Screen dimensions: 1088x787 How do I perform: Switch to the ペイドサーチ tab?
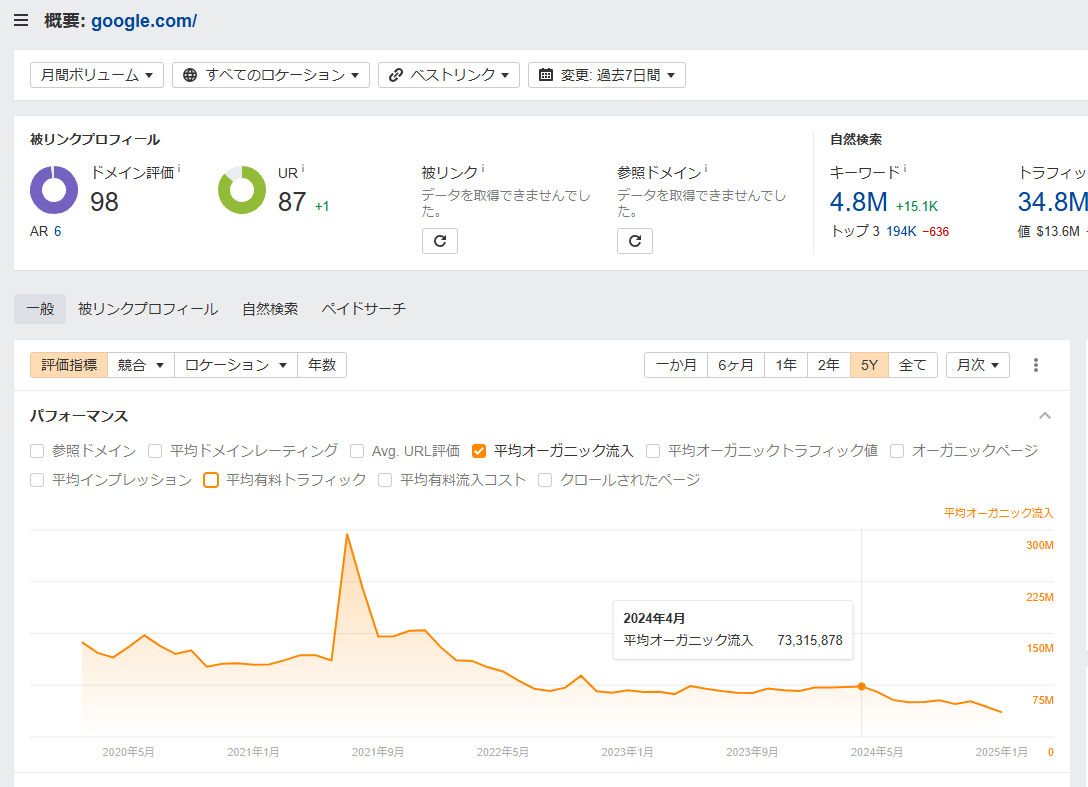[364, 309]
